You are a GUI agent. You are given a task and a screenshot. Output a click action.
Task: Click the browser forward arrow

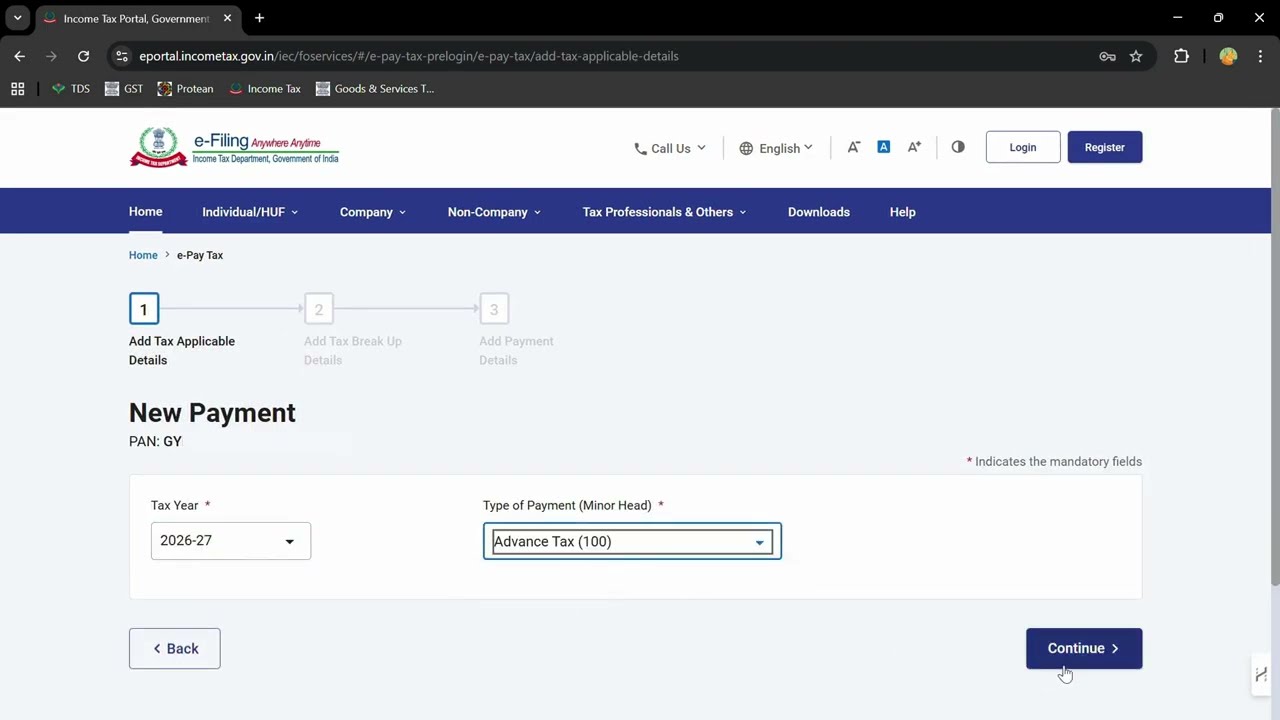[x=51, y=56]
